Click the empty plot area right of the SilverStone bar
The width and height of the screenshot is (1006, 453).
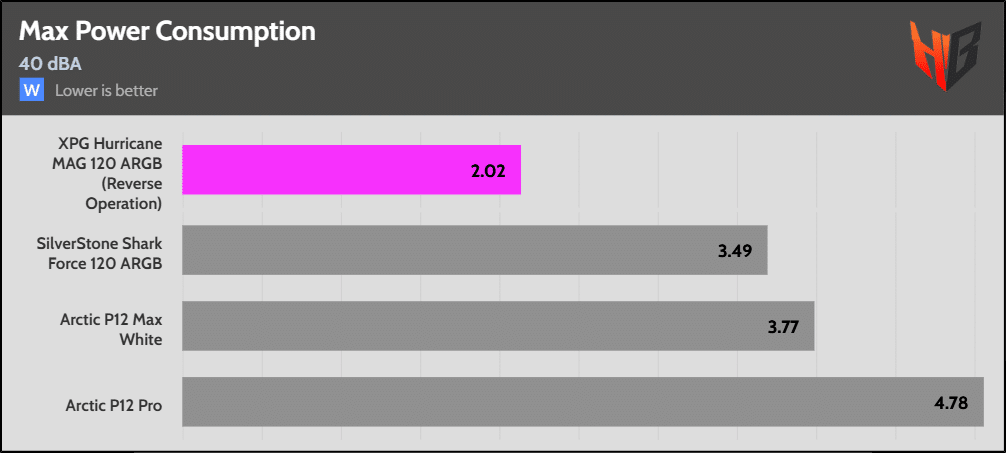point(880,249)
